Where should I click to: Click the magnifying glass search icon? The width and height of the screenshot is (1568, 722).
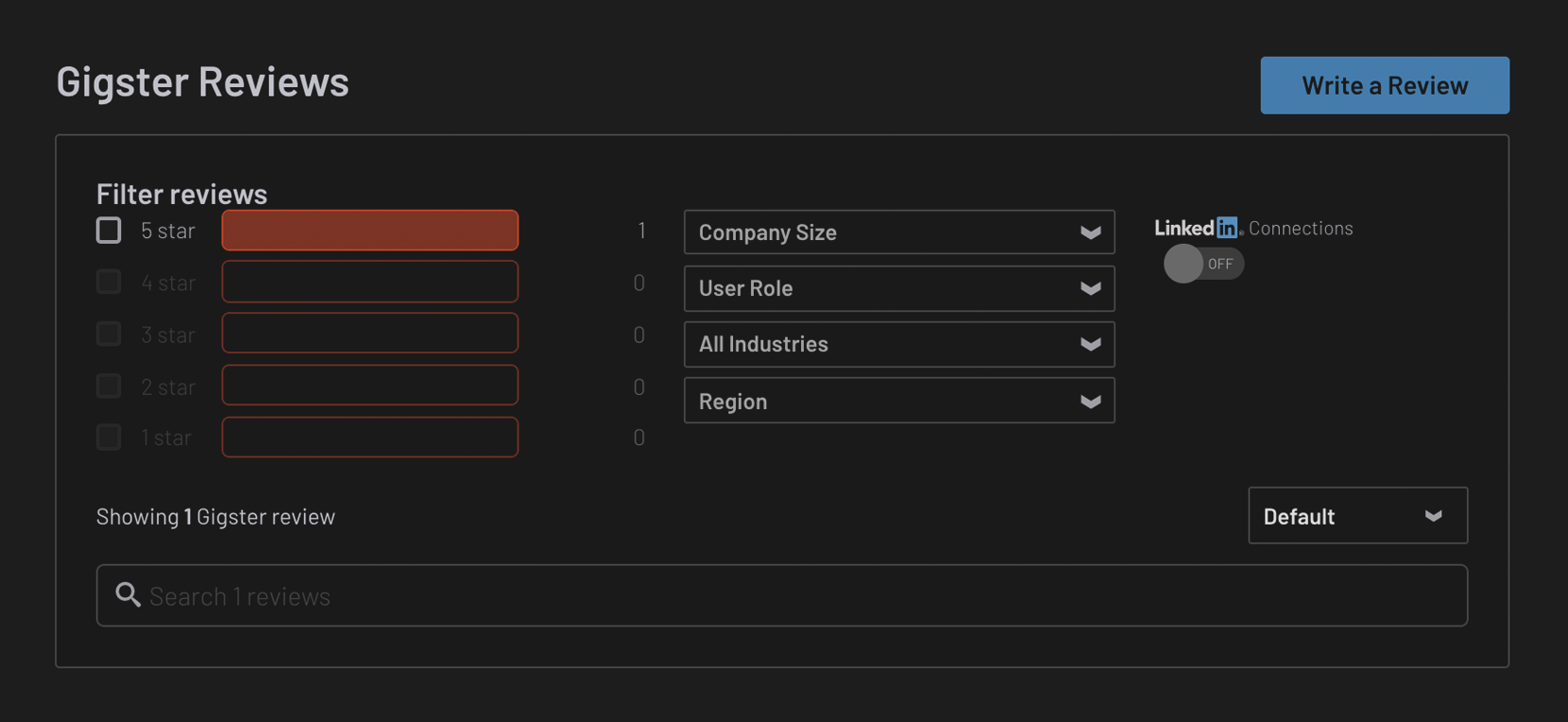pos(128,594)
